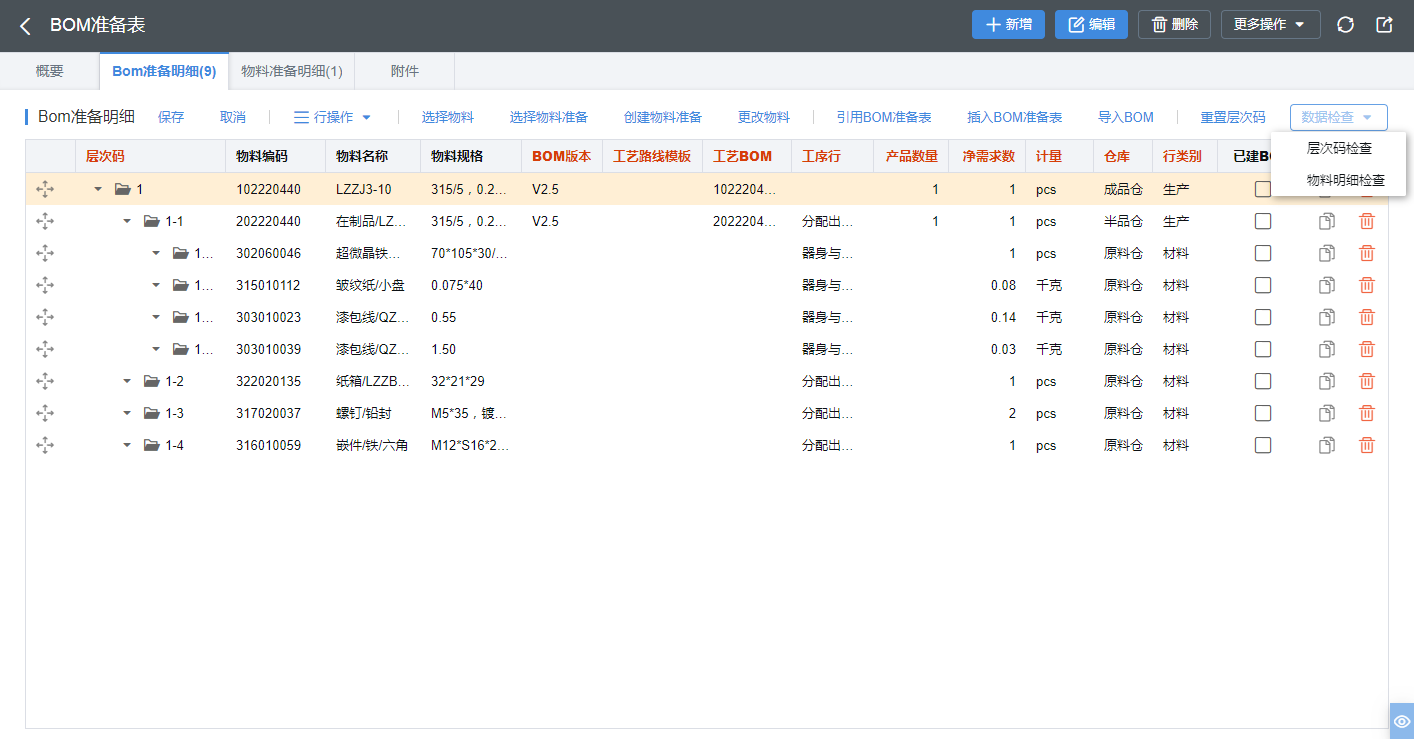This screenshot has width=1414, height=739.
Task: Check 已建BOM box for row 202220440
Action: pos(1263,221)
